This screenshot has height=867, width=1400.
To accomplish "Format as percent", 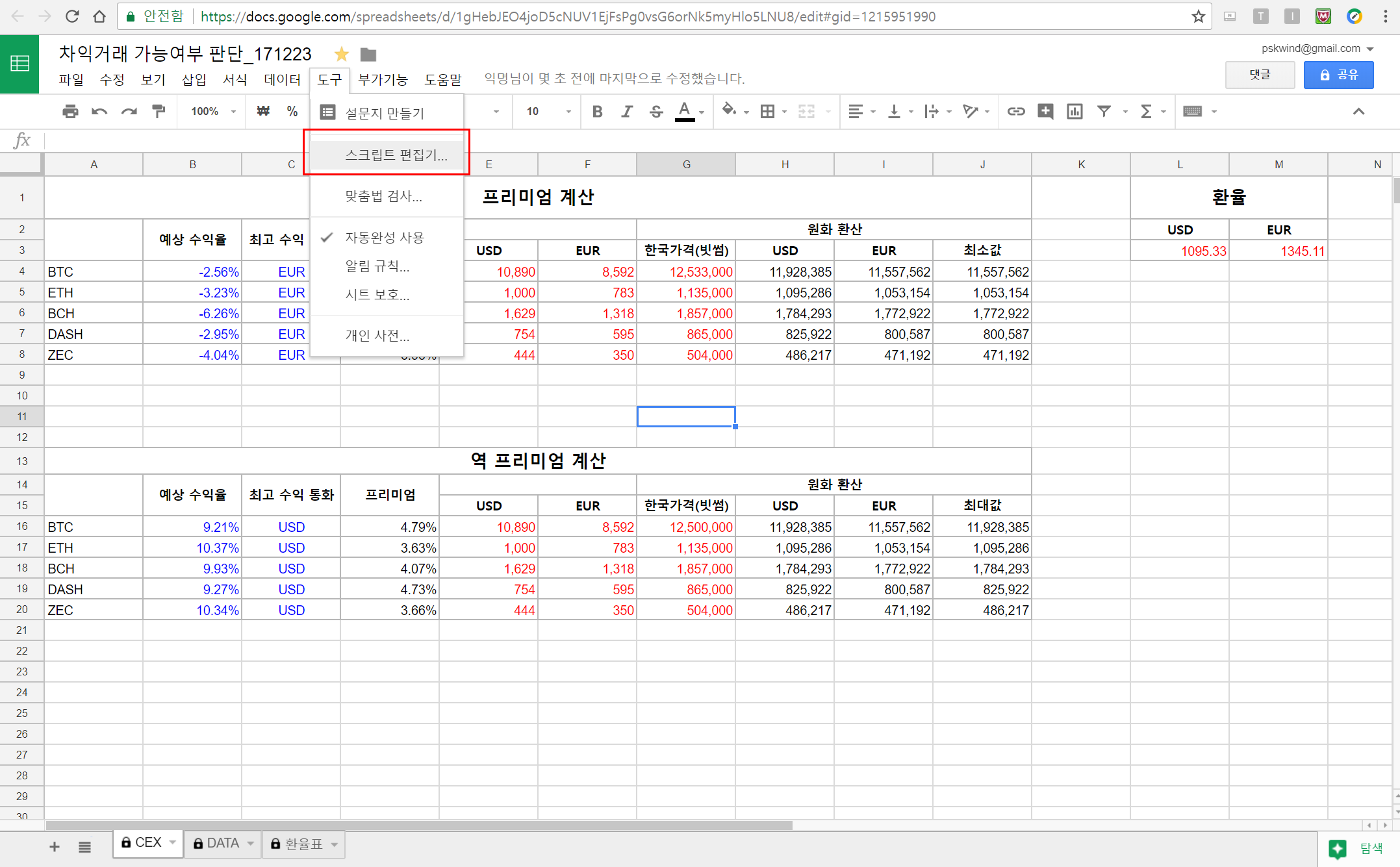I will point(292,111).
